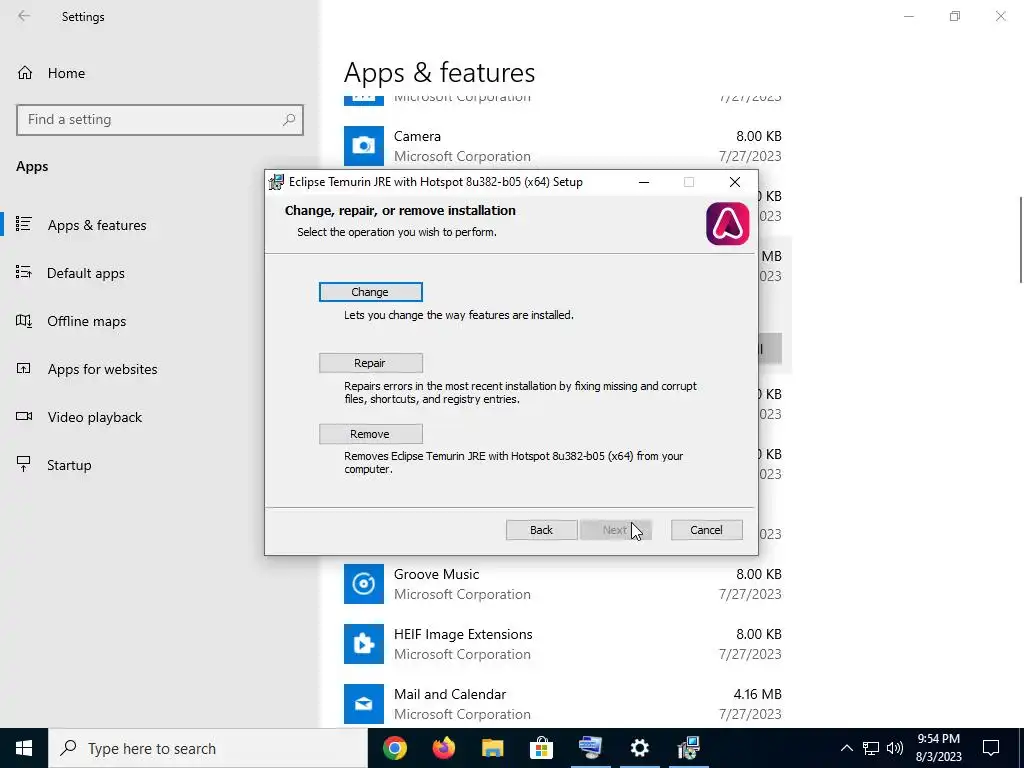Click the 4.16 MB size value
The width and height of the screenshot is (1024, 768).
(x=758, y=694)
